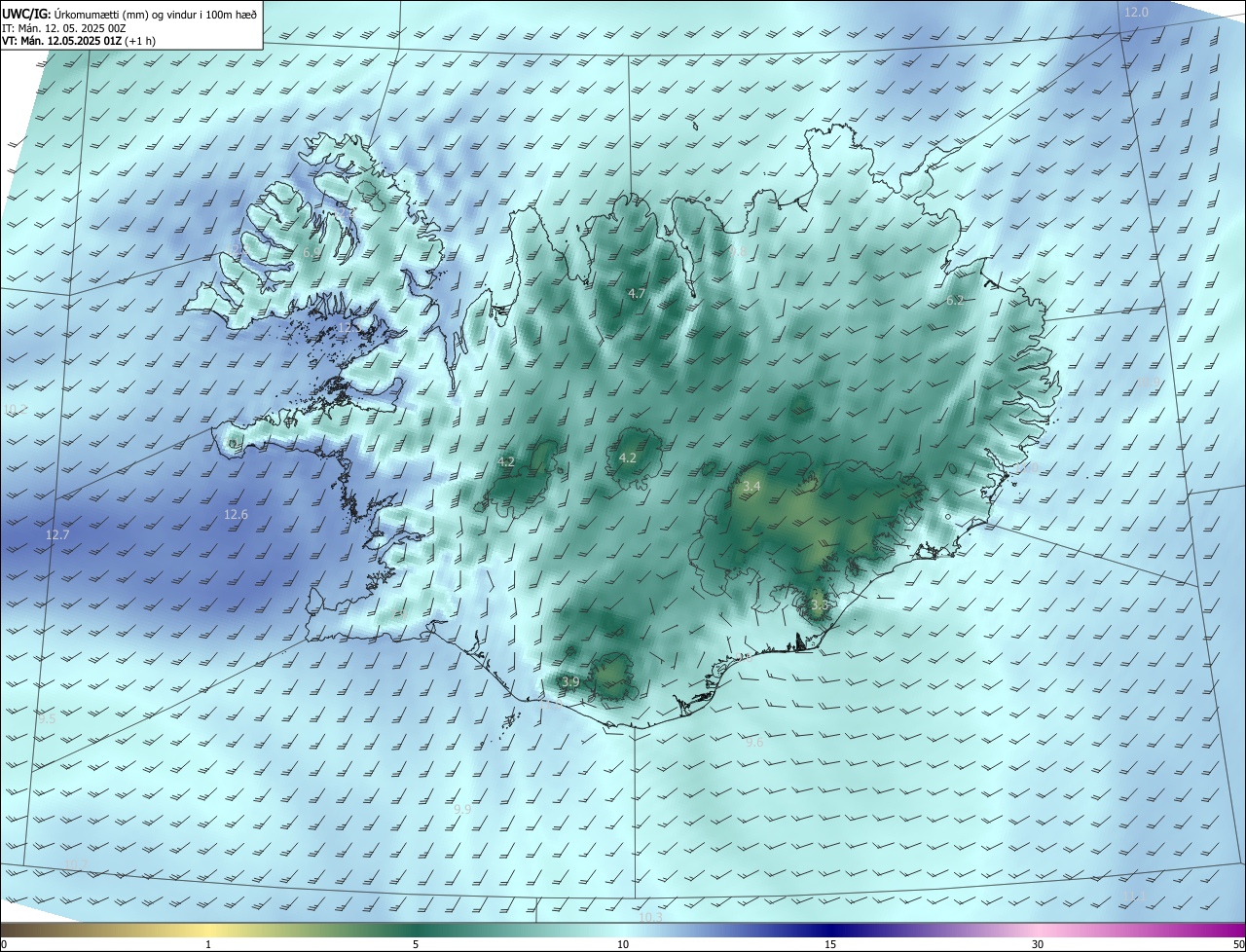Click the left-hand 4.2 value label
The height and width of the screenshot is (952, 1246).
(x=506, y=461)
